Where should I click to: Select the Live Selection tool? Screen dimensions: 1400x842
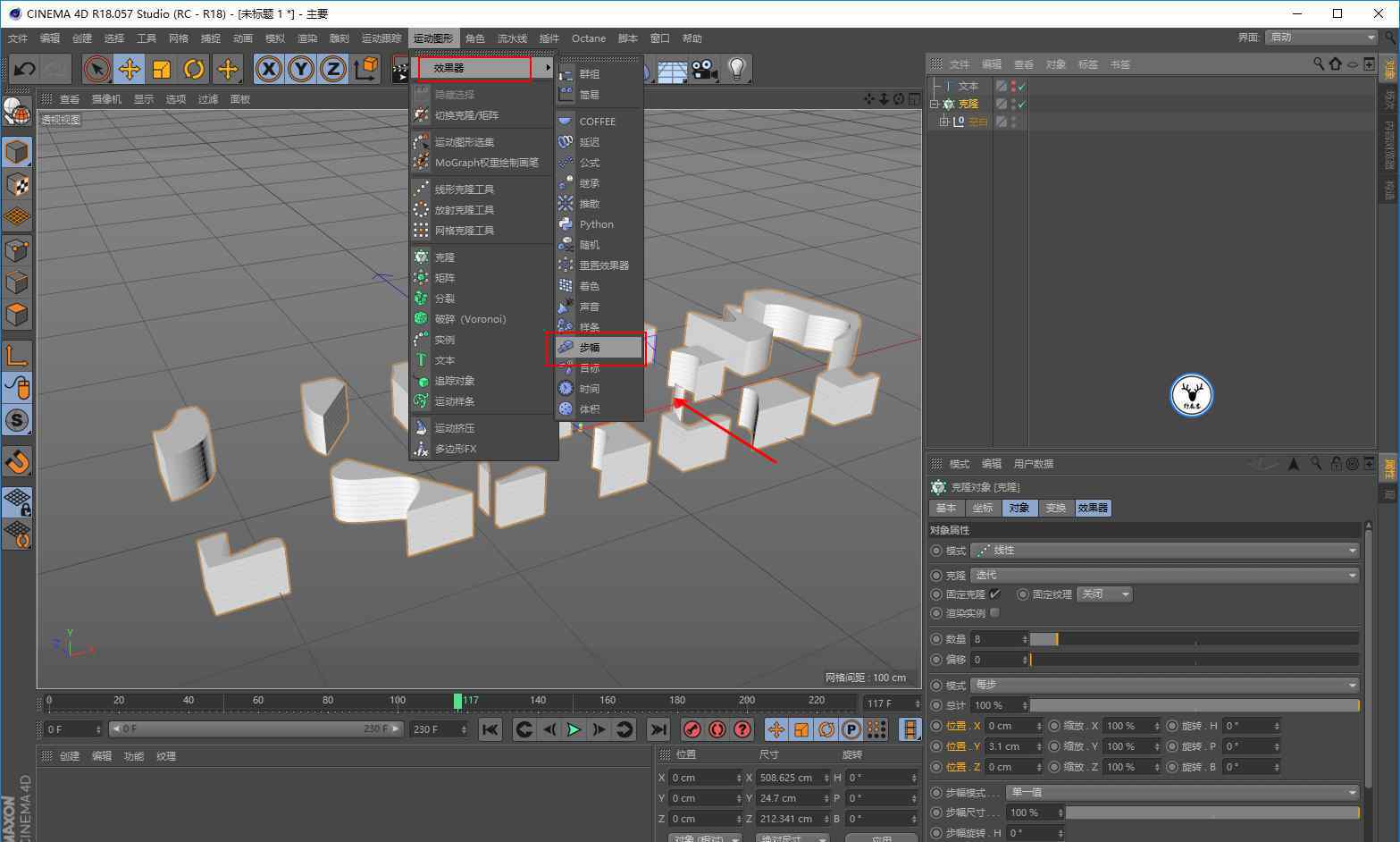[97, 69]
